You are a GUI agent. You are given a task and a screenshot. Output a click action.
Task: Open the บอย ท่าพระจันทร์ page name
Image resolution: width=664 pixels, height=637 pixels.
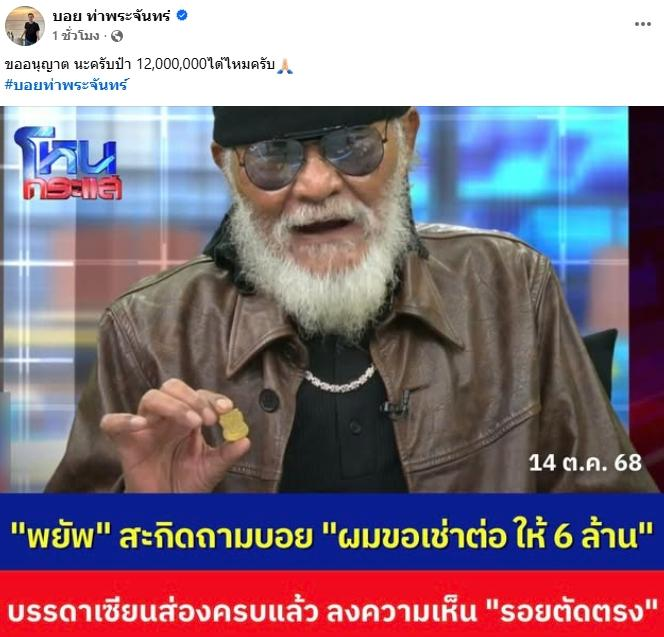point(111,16)
